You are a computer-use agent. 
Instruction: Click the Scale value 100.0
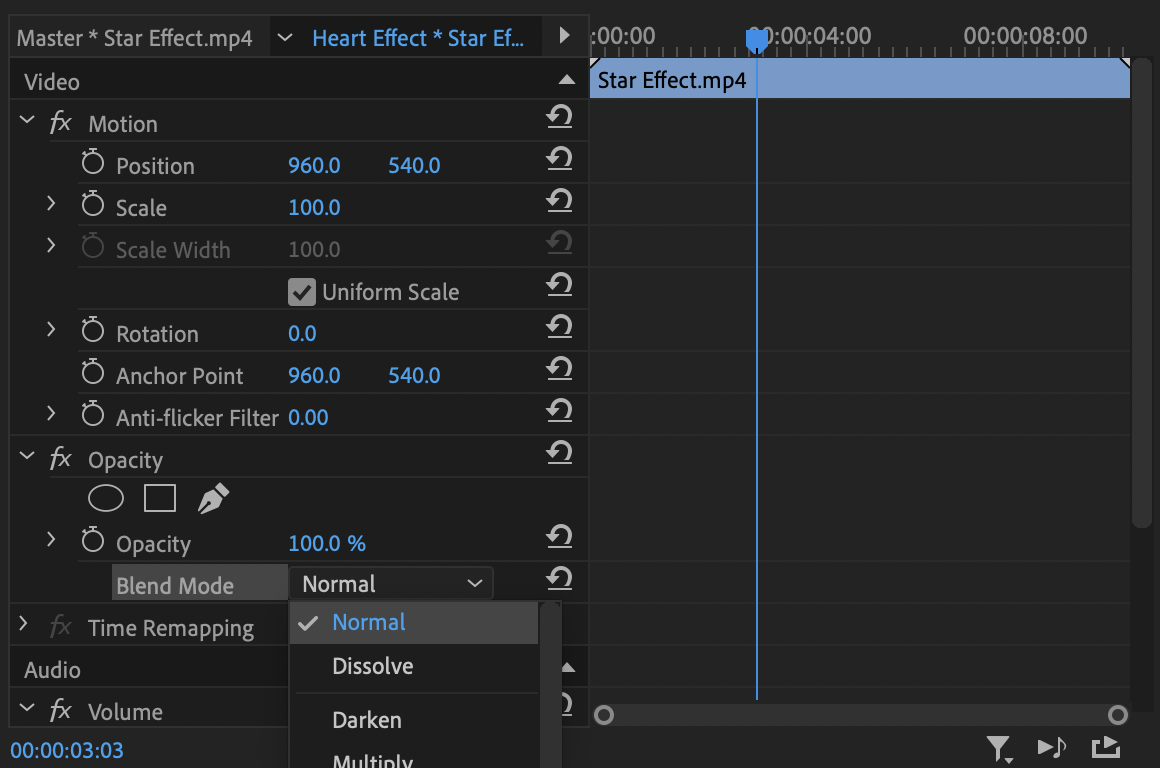click(314, 208)
